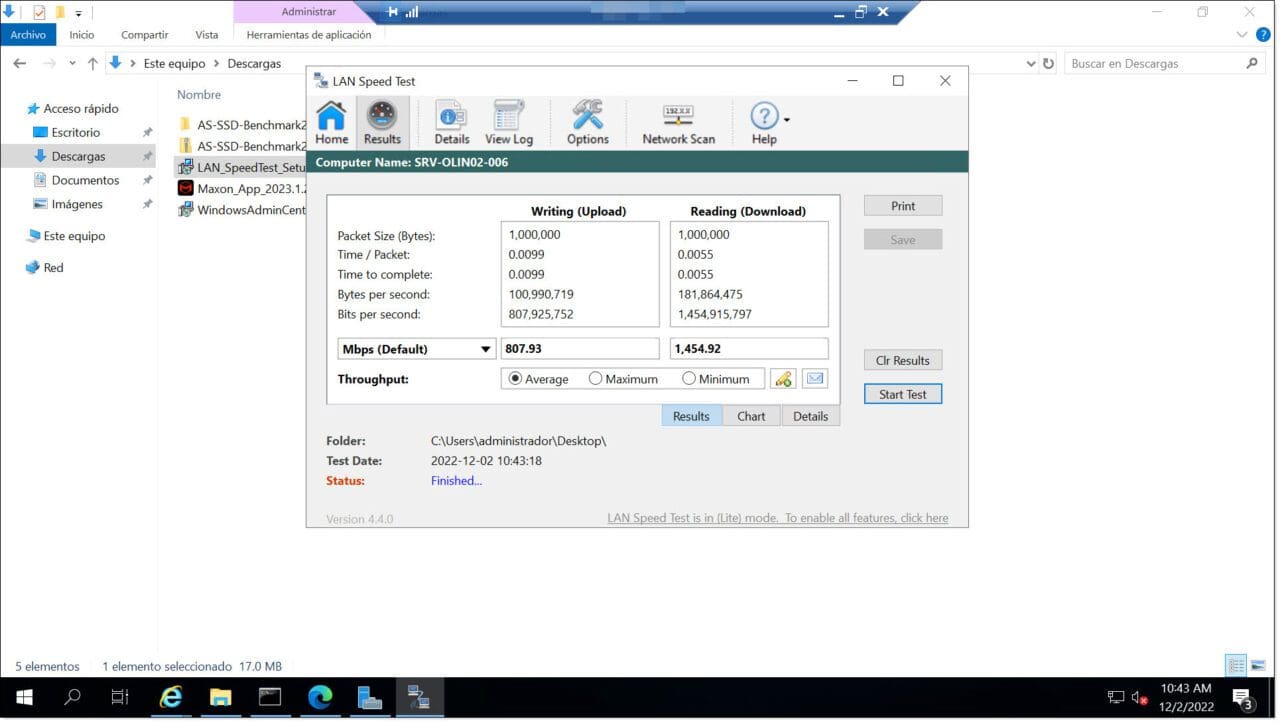Select Documentos in navigation pane
The image size is (1280, 723).
tap(85, 180)
